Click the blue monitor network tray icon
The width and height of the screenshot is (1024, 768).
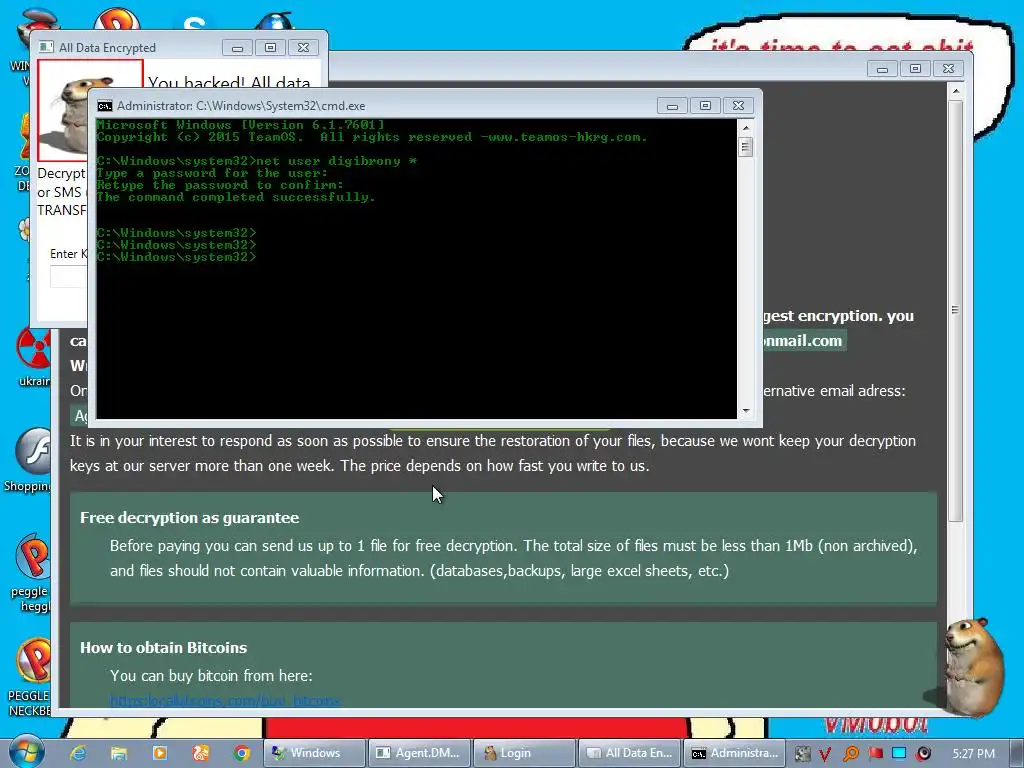[899, 754]
